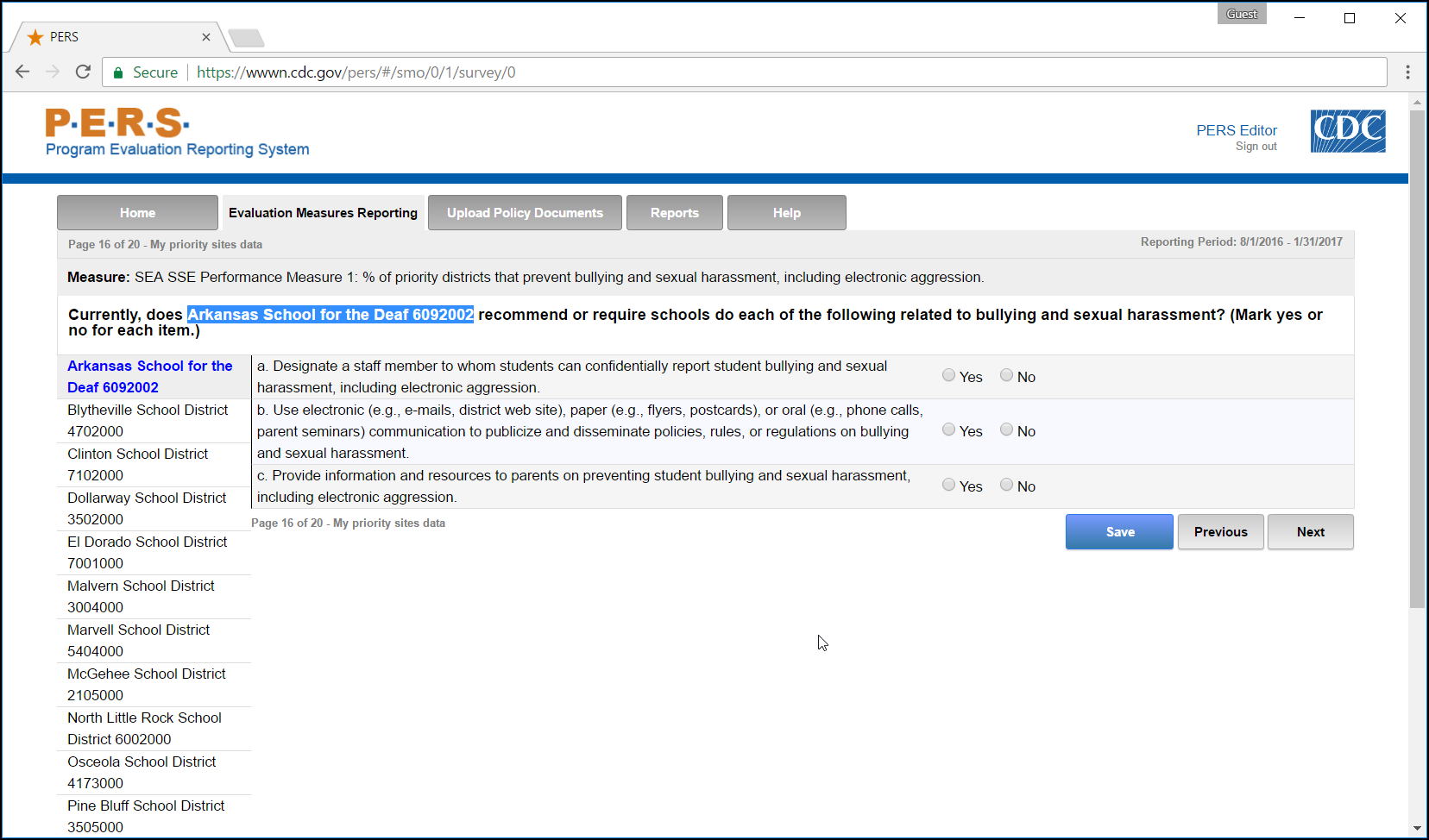
Task: Click item c text about parent resources
Action: click(583, 486)
